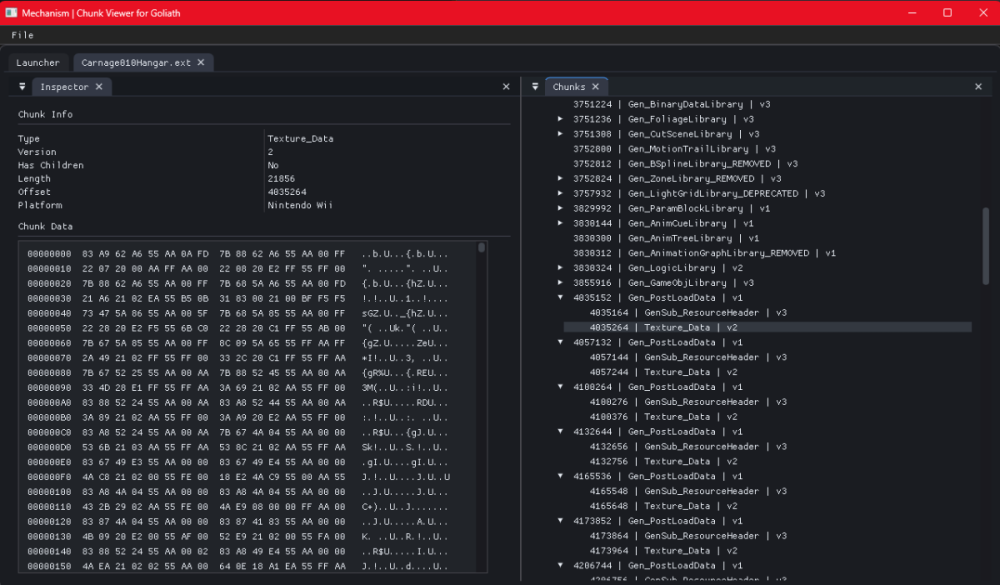Select Gen_AnimTreeLibrary chunk
This screenshot has width=1000, height=585.
pos(666,239)
